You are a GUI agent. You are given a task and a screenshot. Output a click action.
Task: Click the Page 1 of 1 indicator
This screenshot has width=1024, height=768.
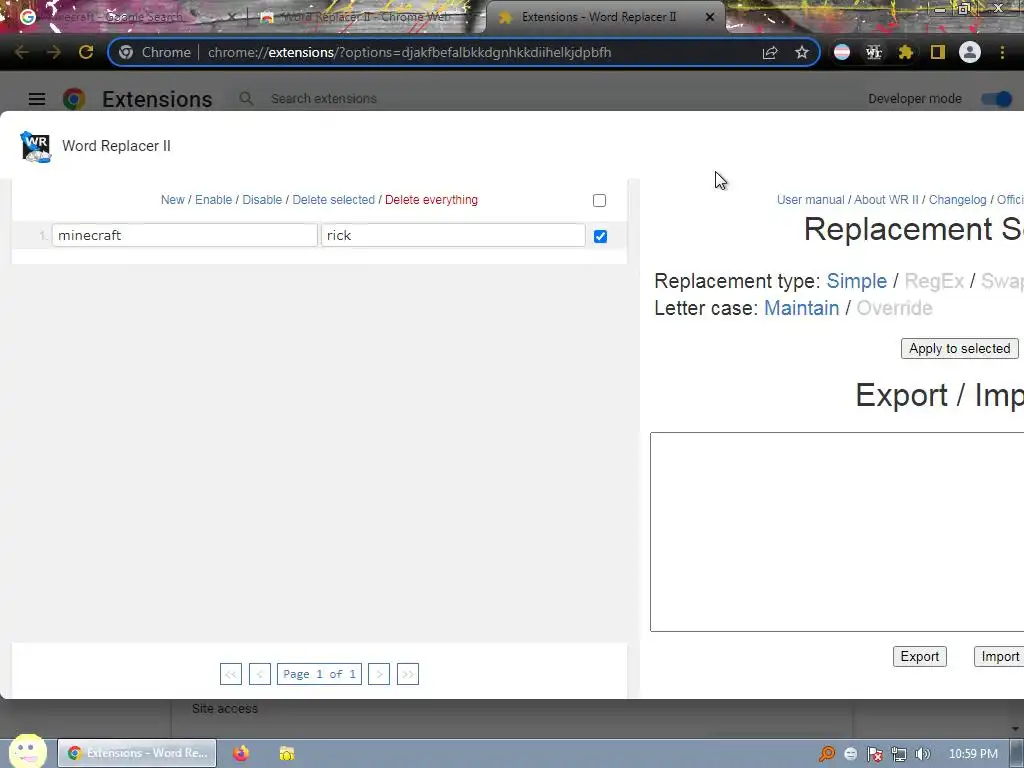[319, 674]
